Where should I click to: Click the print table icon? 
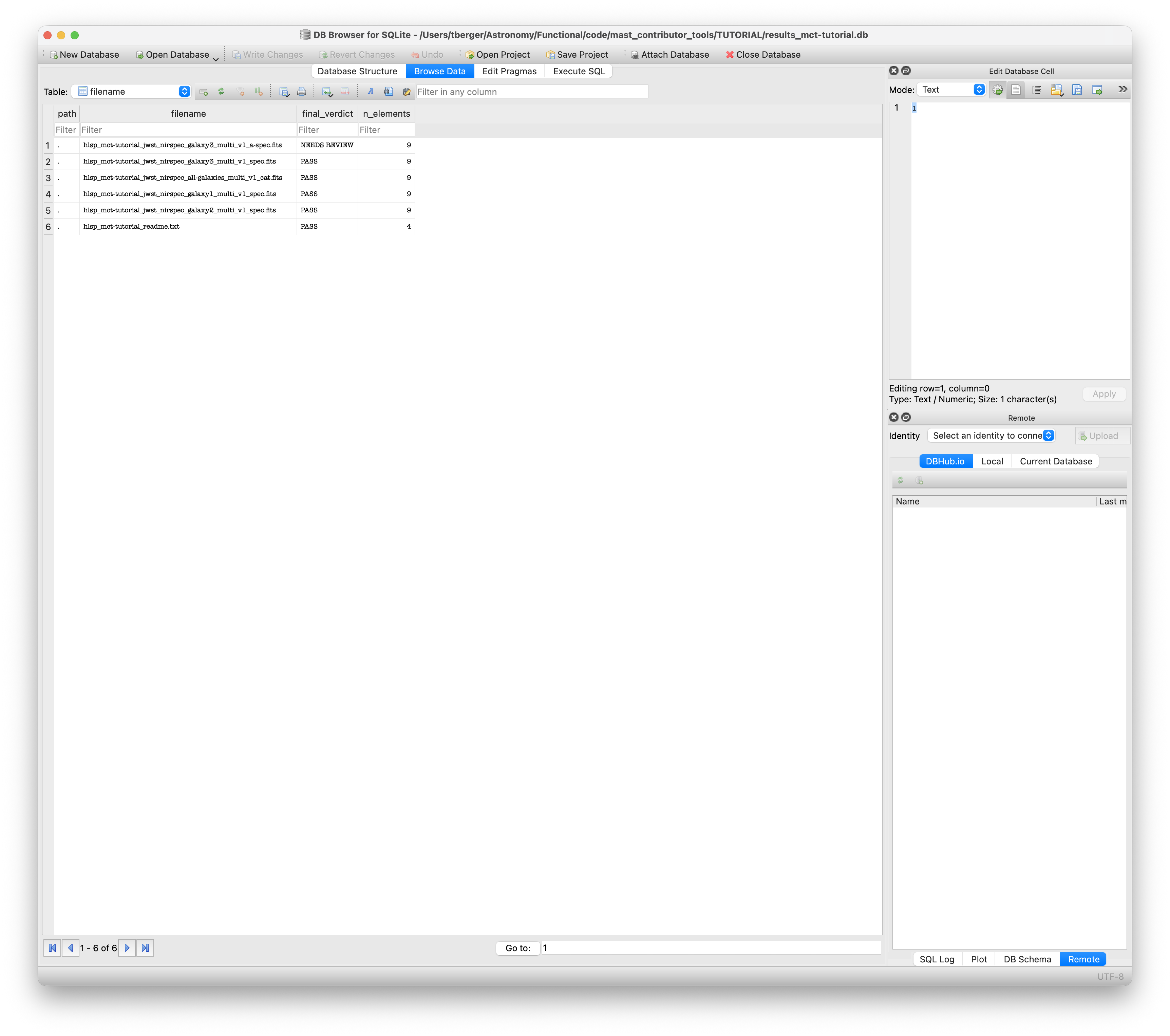[302, 92]
